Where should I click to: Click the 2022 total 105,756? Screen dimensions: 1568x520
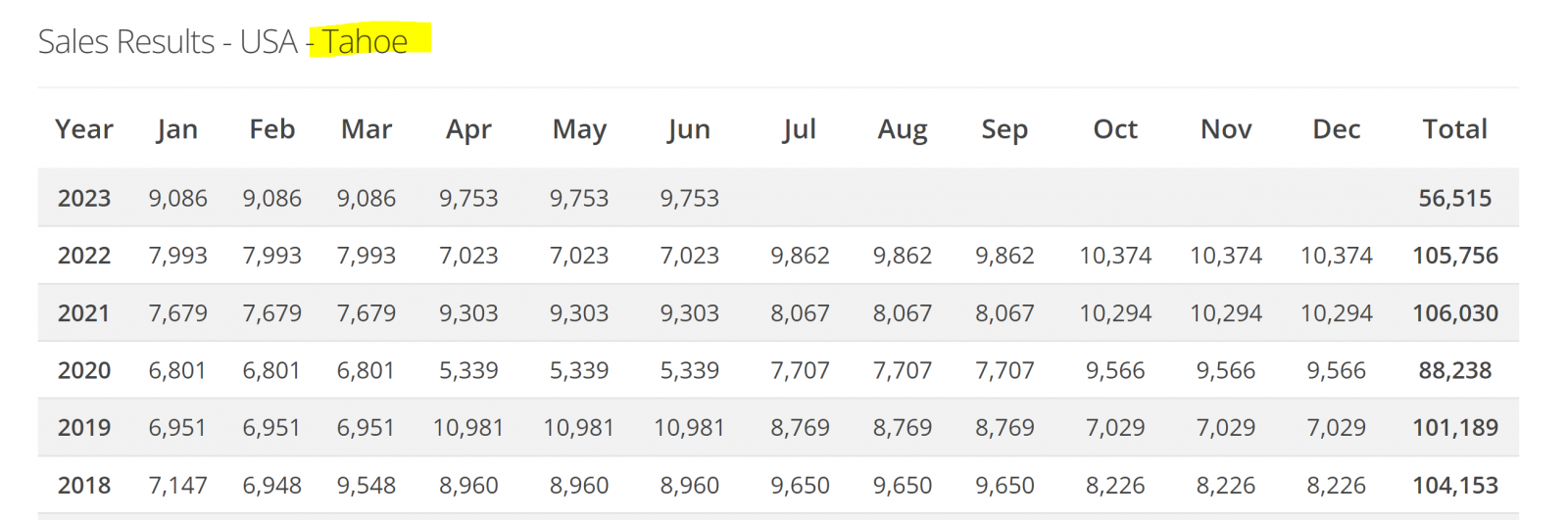pyautogui.click(x=1455, y=256)
